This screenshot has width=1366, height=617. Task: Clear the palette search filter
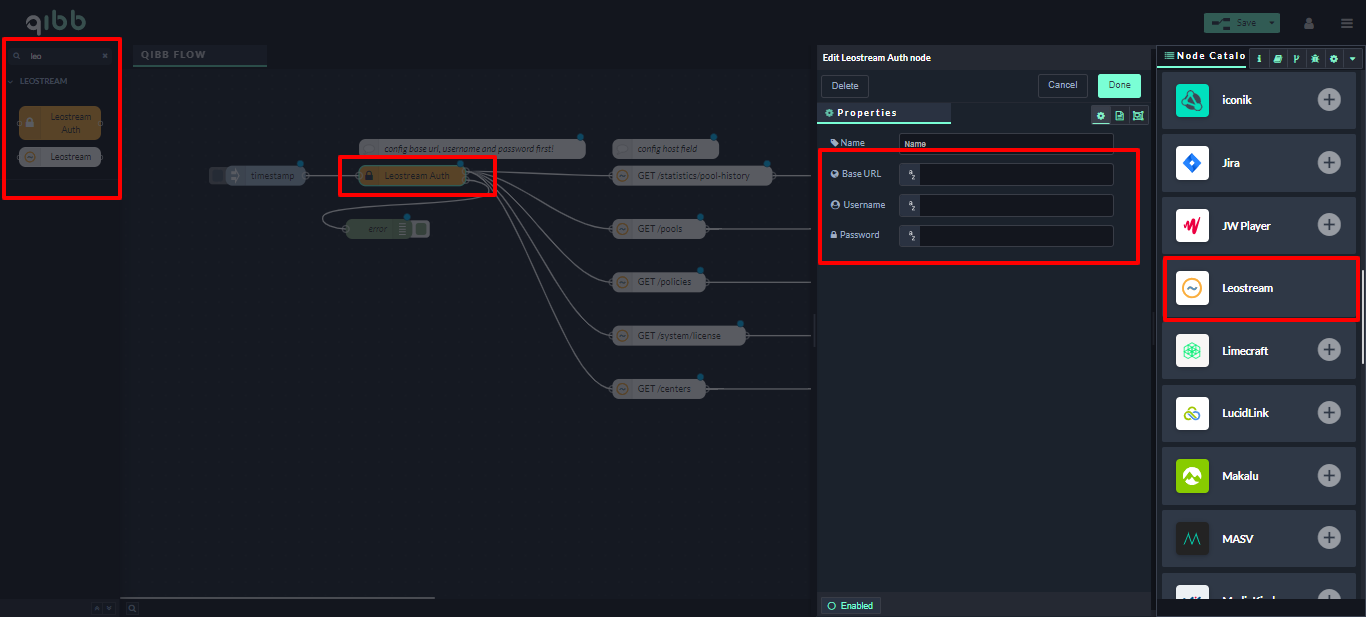coord(105,56)
